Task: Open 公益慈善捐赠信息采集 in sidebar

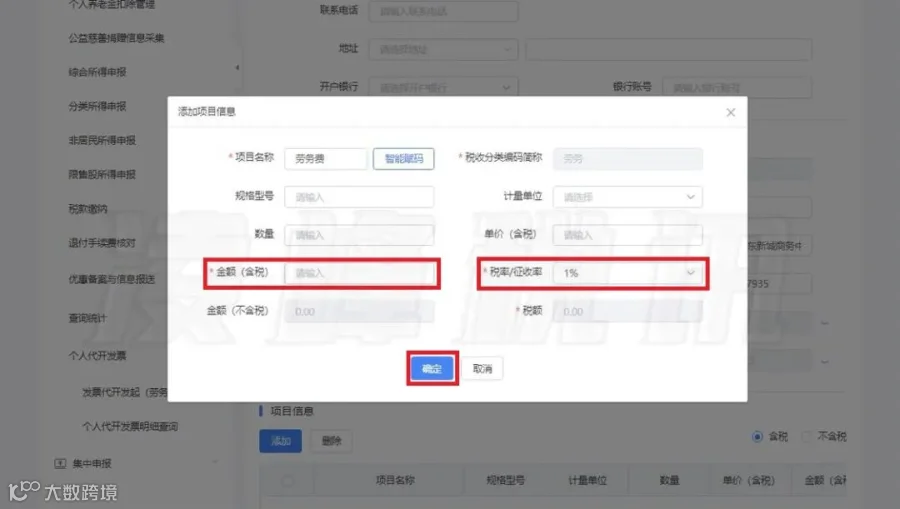Action: point(117,38)
